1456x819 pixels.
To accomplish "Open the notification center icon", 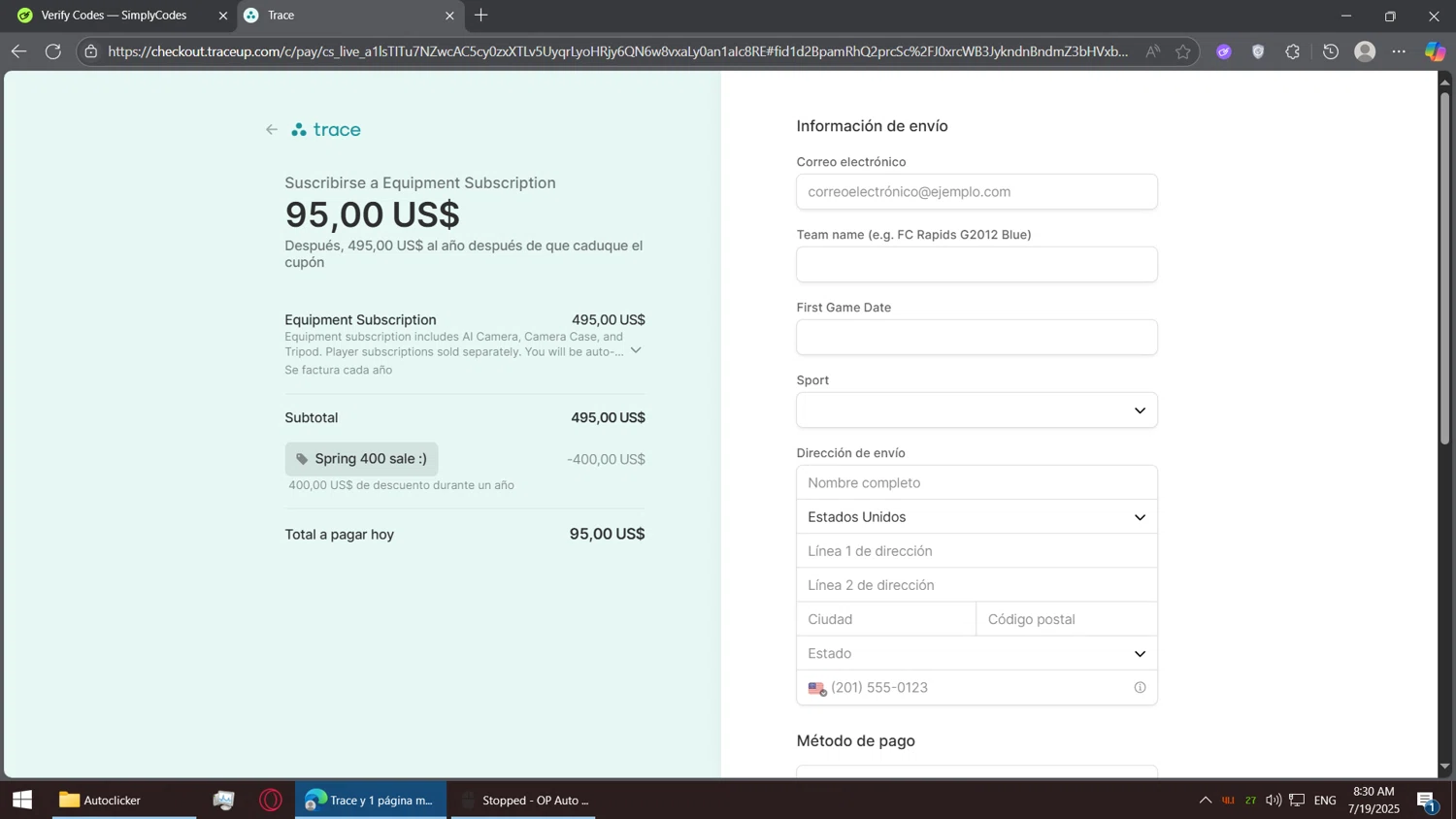I will (1427, 801).
